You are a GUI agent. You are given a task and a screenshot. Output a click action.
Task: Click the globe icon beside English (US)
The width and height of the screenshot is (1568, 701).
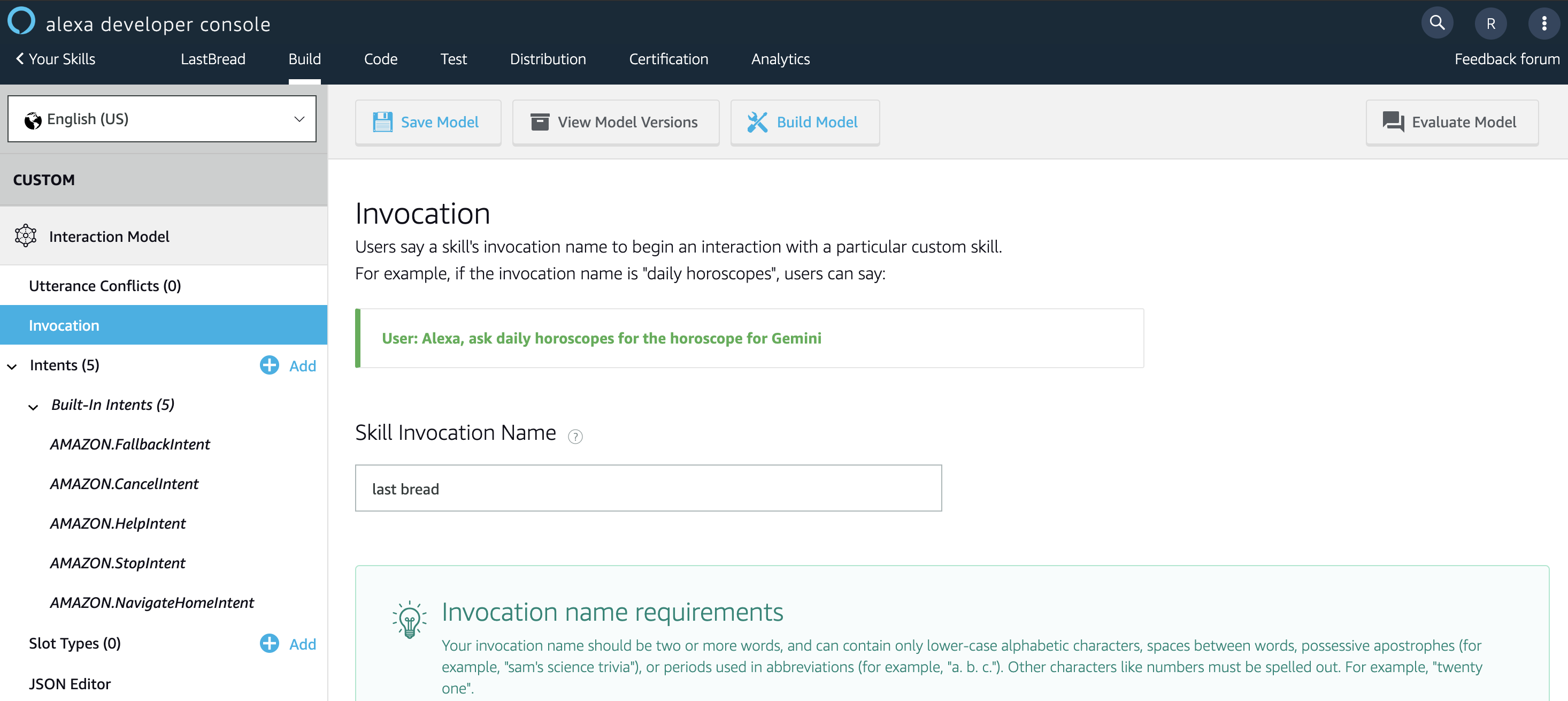(x=33, y=120)
